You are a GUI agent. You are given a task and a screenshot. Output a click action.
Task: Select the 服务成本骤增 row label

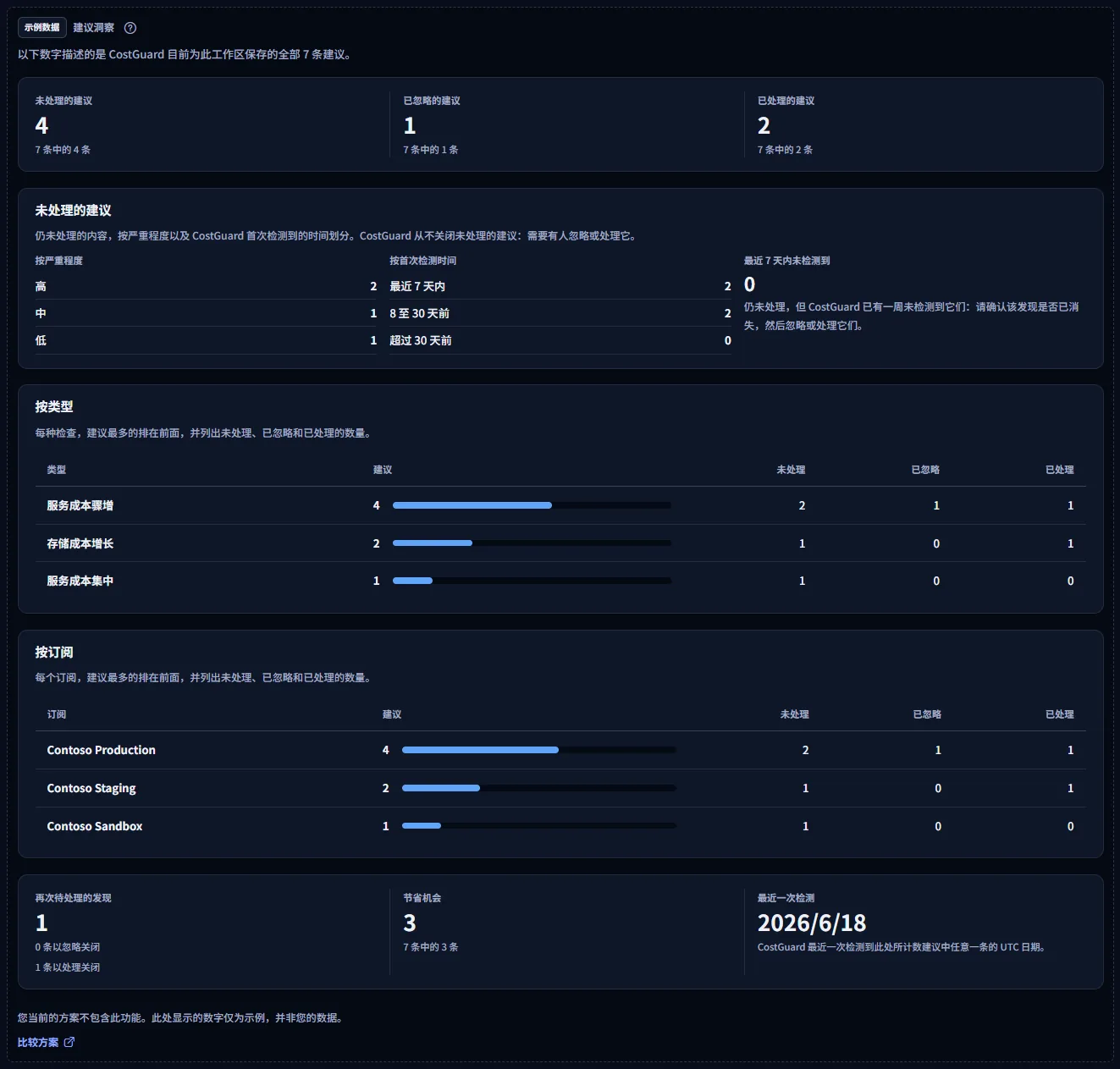point(80,505)
